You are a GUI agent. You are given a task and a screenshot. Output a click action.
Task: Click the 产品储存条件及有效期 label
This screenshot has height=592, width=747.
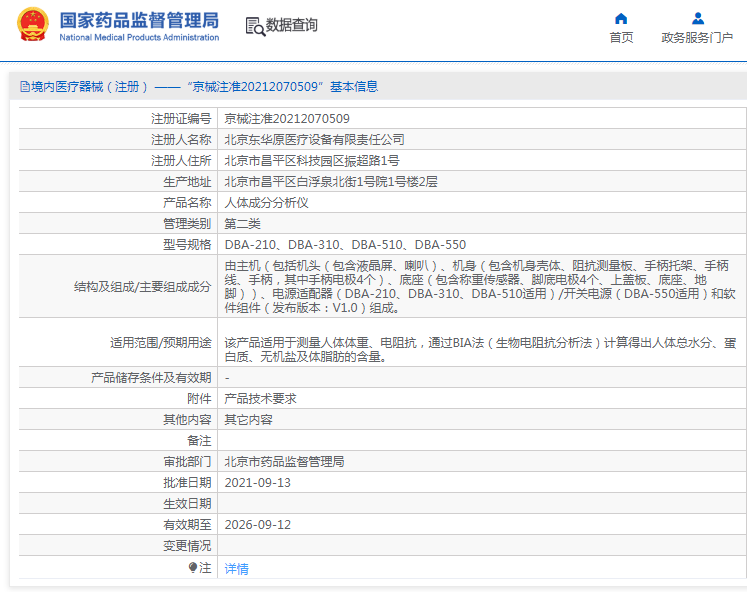click(151, 378)
